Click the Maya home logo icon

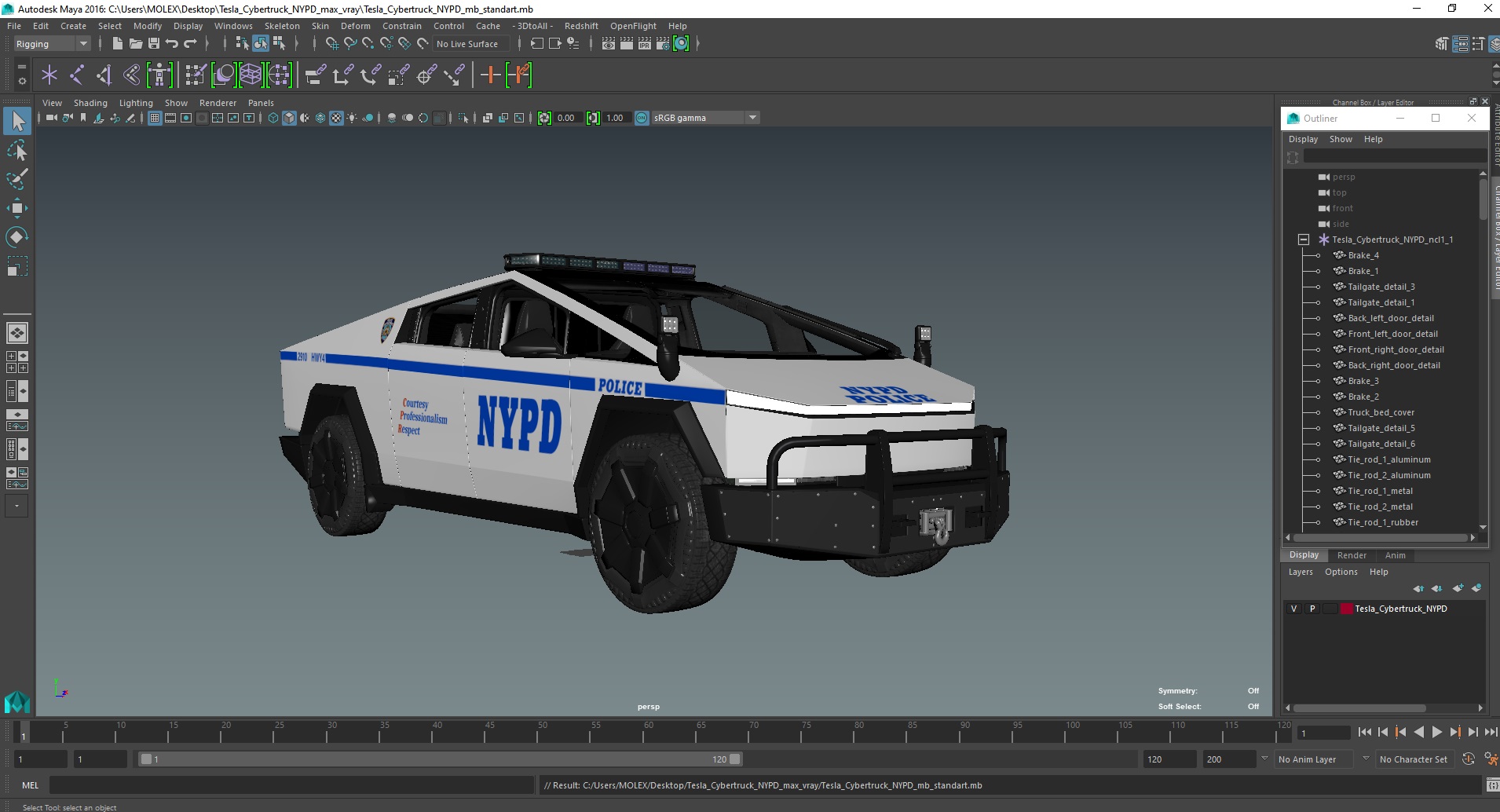(x=16, y=700)
